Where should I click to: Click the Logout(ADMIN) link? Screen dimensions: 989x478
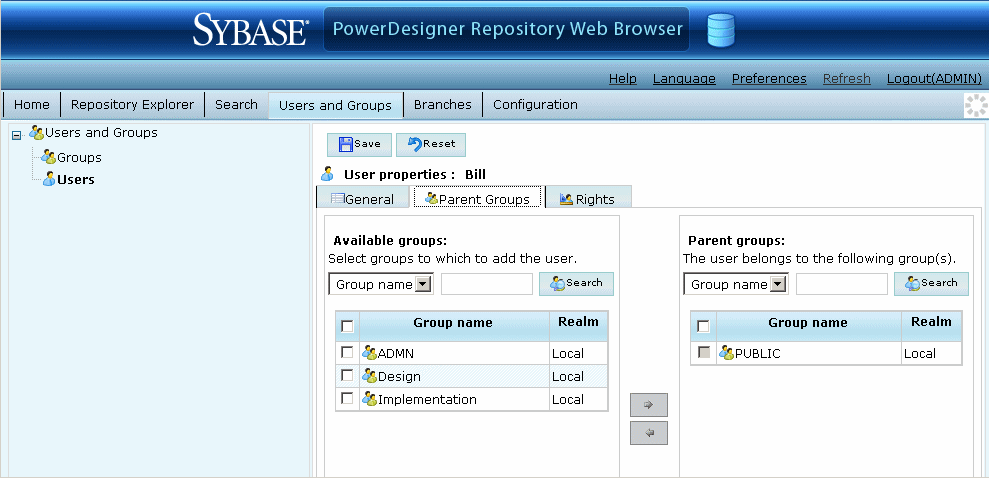(x=934, y=78)
